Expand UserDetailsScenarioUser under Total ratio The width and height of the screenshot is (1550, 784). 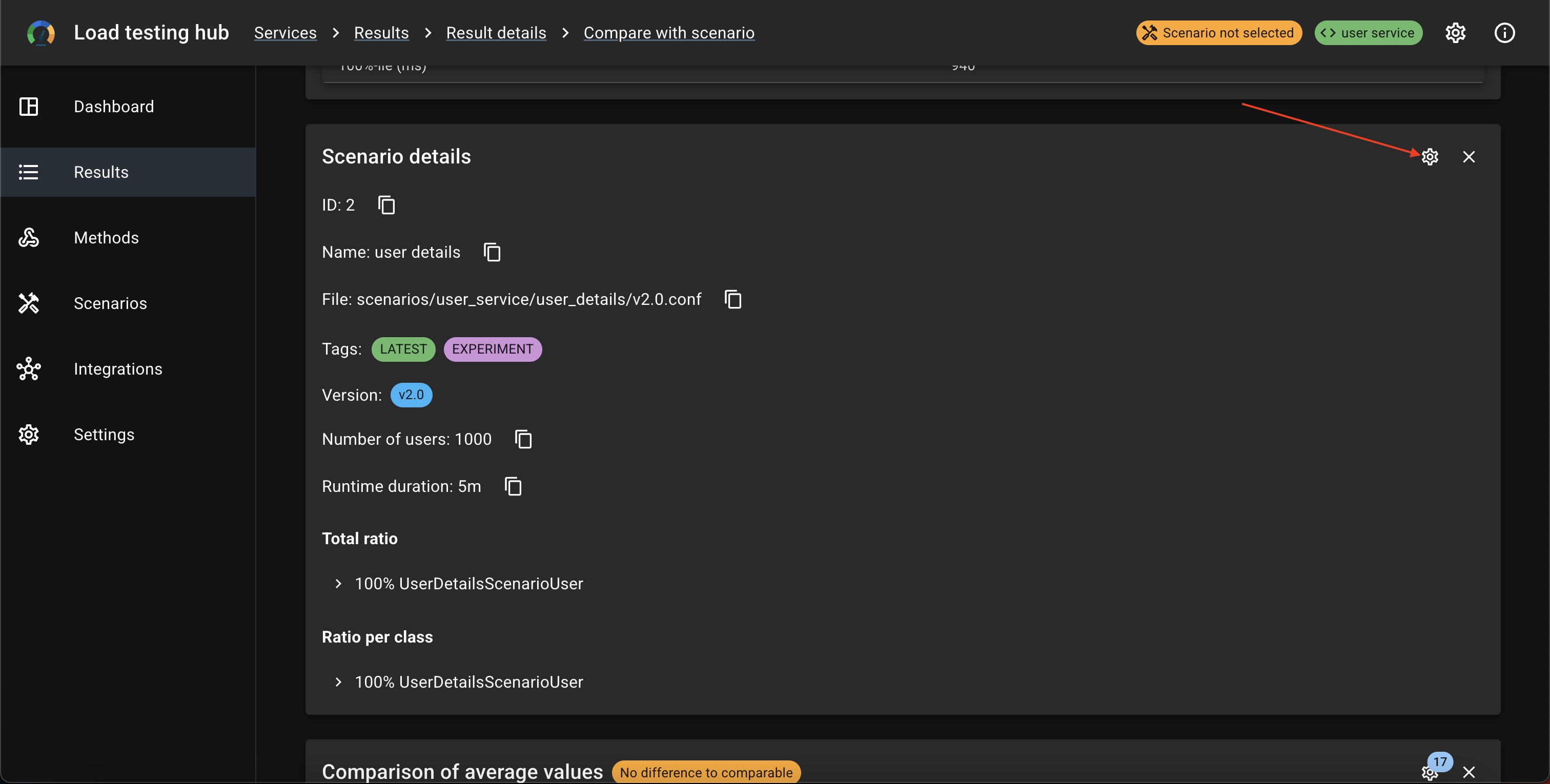coord(338,584)
